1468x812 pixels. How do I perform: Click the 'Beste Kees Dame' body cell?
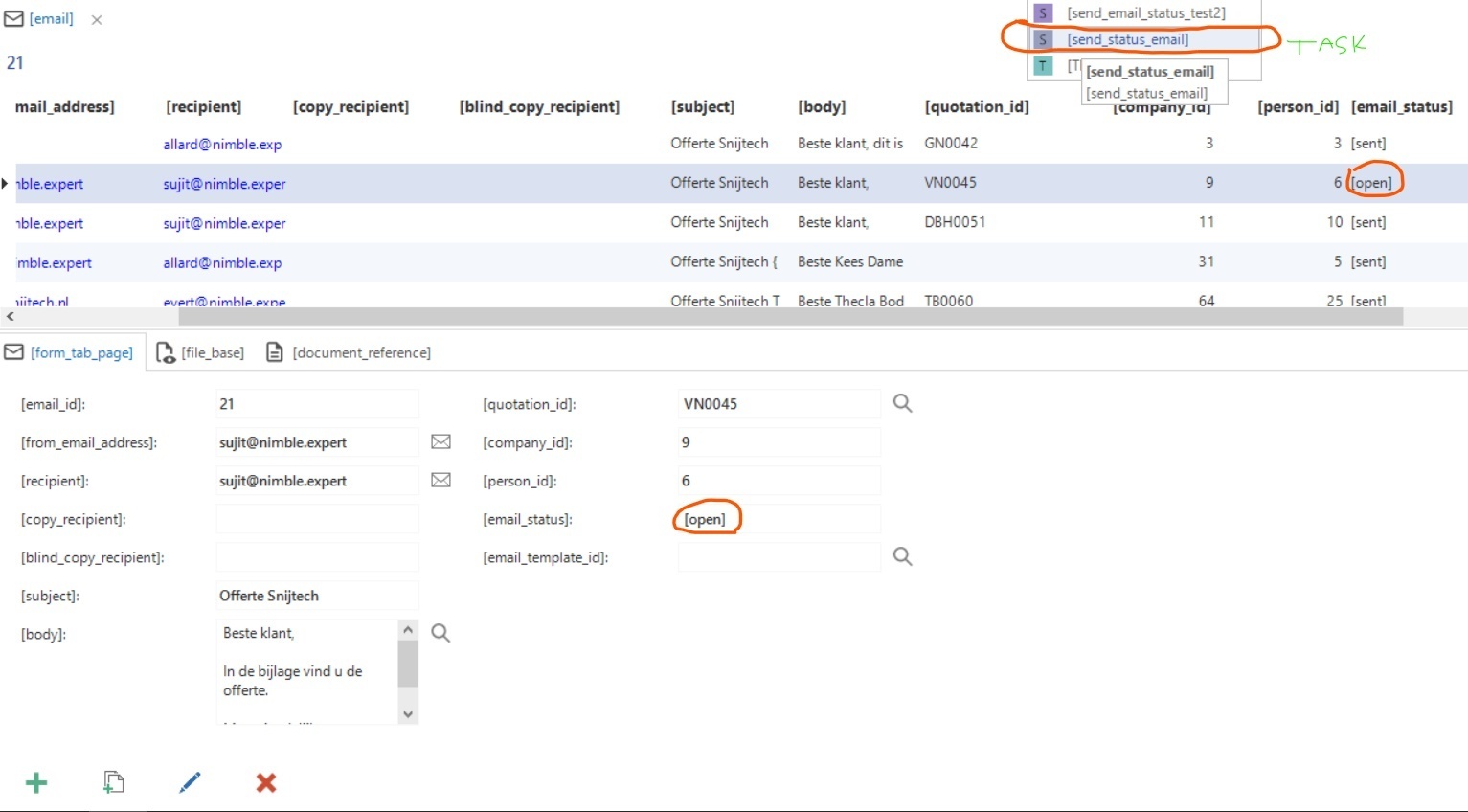coord(850,260)
